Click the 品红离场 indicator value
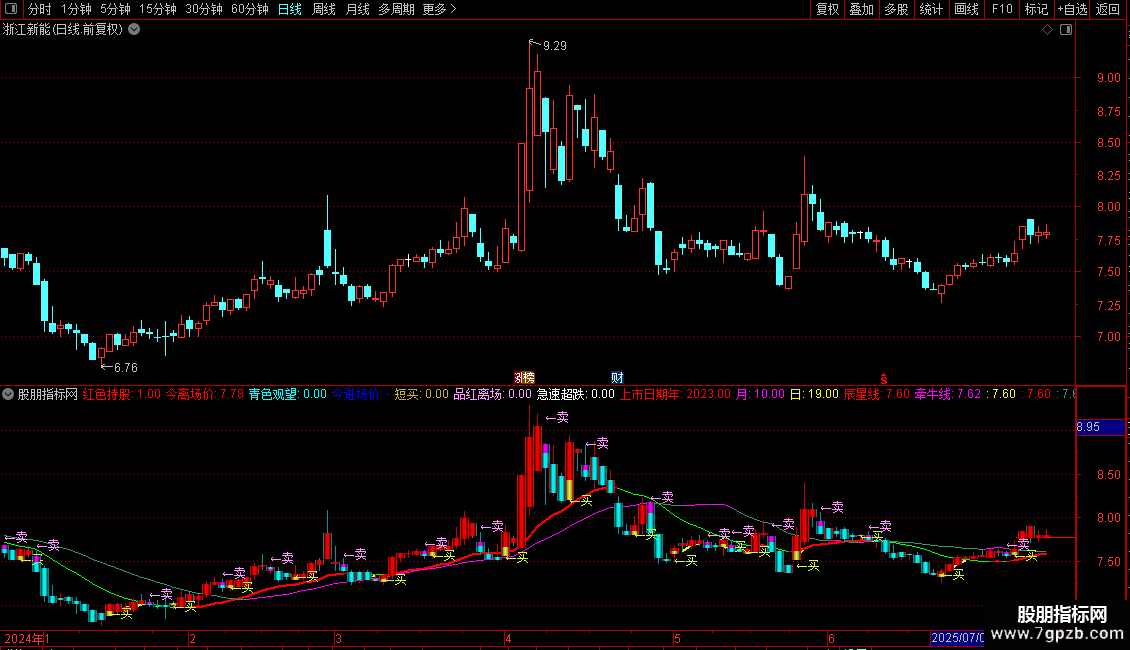Viewport: 1130px width, 650px height. point(492,394)
